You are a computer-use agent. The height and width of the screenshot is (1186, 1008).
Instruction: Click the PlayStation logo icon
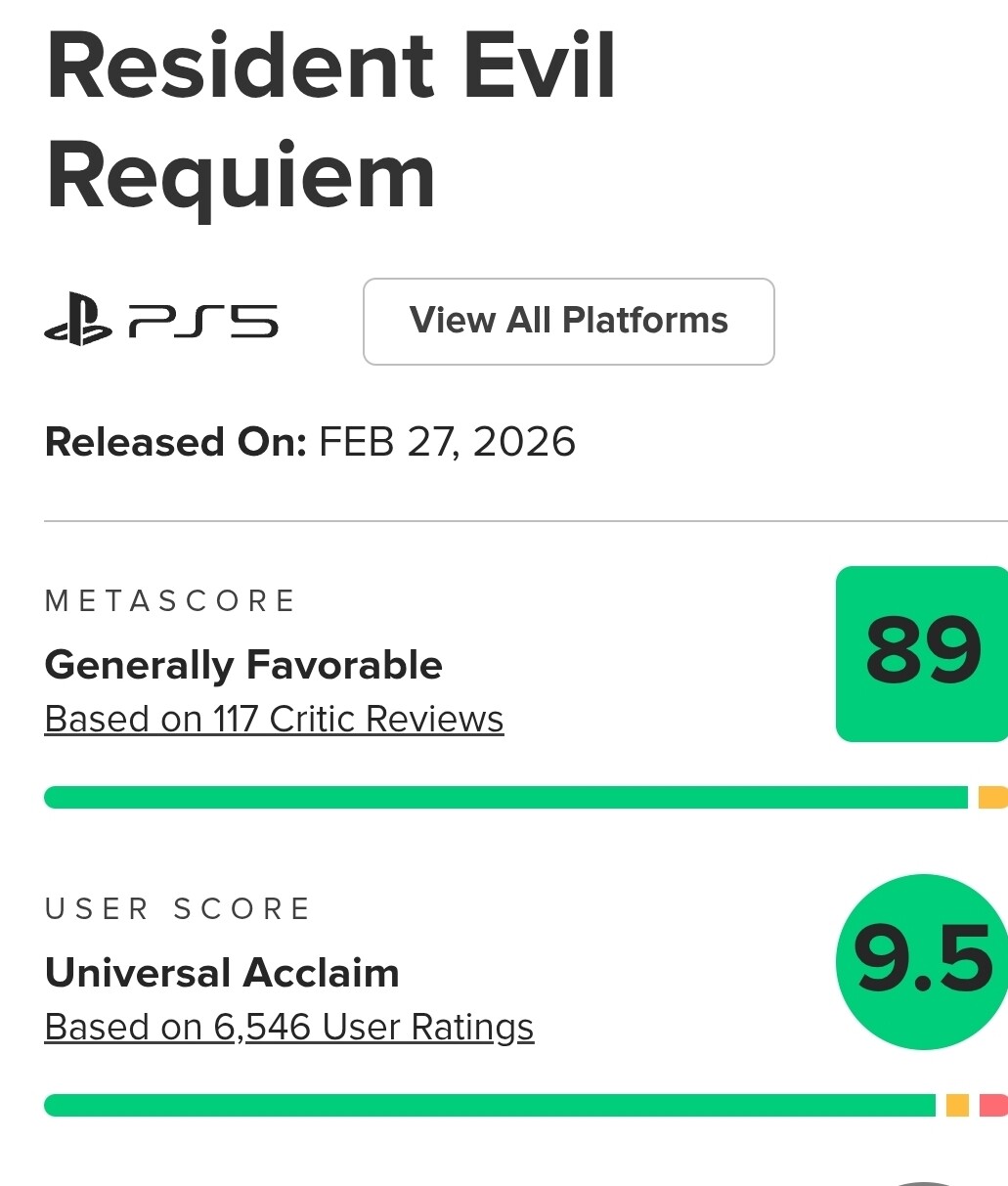pyautogui.click(x=78, y=322)
